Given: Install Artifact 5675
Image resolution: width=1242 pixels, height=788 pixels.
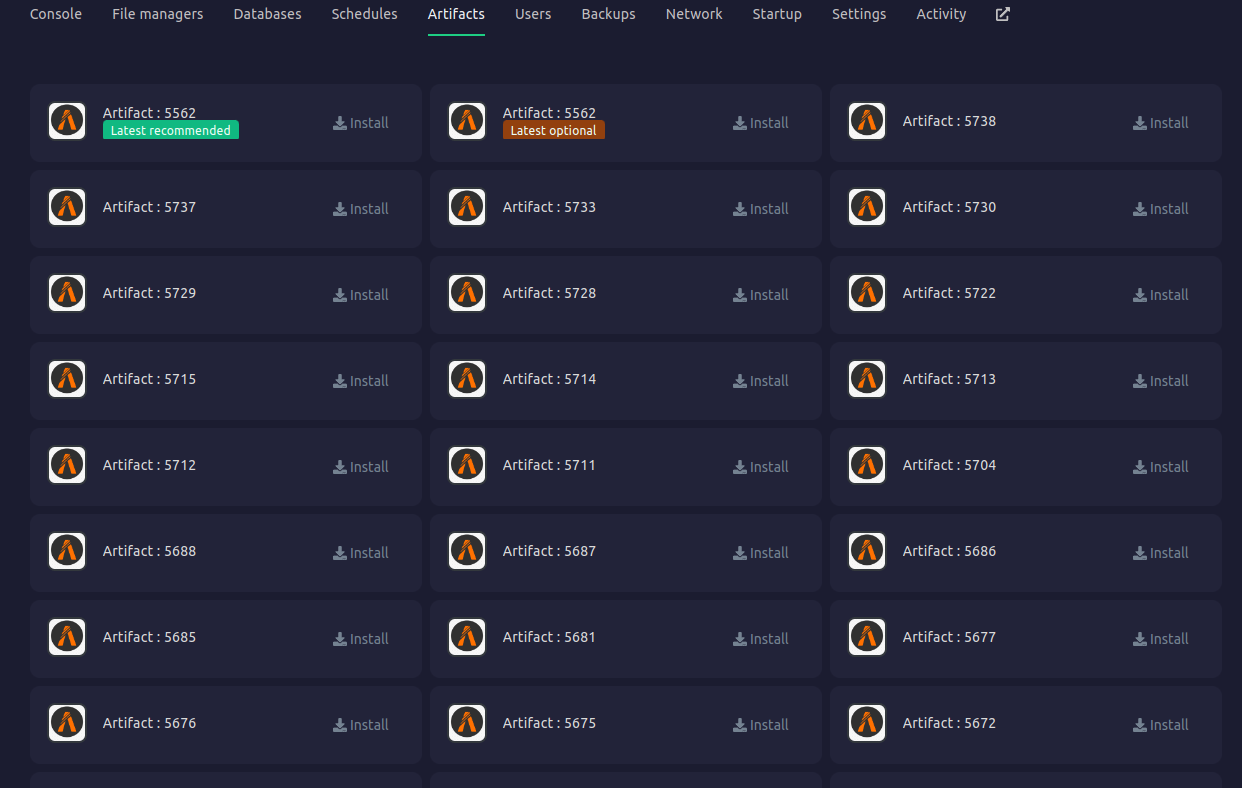Looking at the screenshot, I should (x=761, y=725).
